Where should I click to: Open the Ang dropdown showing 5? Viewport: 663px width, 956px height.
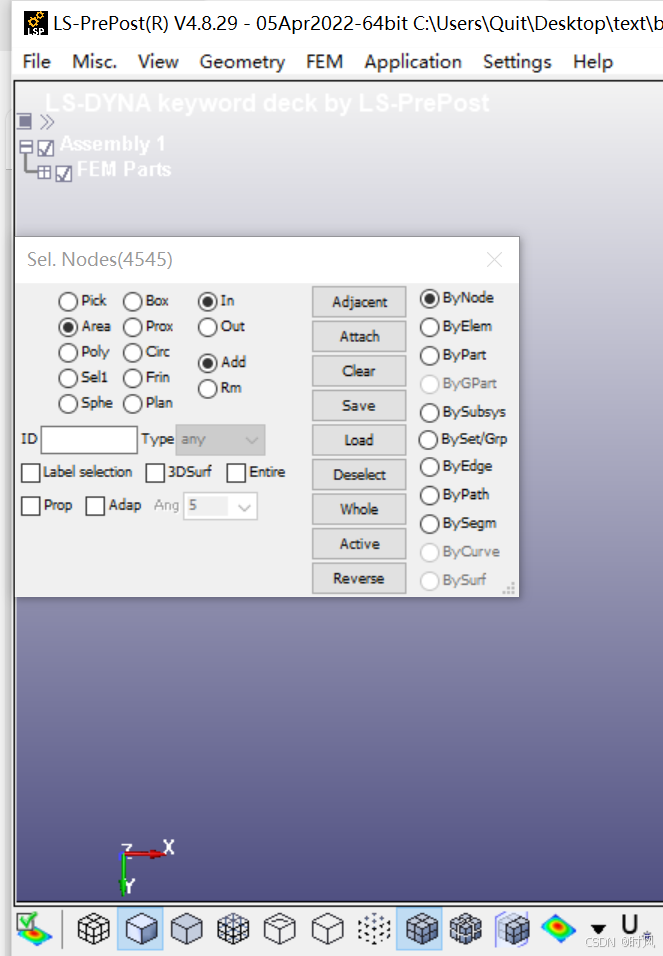click(x=220, y=506)
